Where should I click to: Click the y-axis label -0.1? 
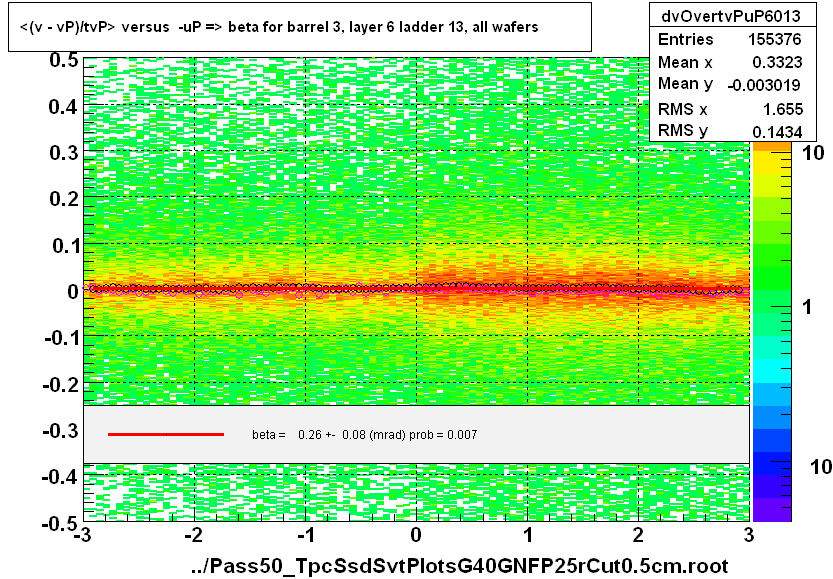pos(61,338)
